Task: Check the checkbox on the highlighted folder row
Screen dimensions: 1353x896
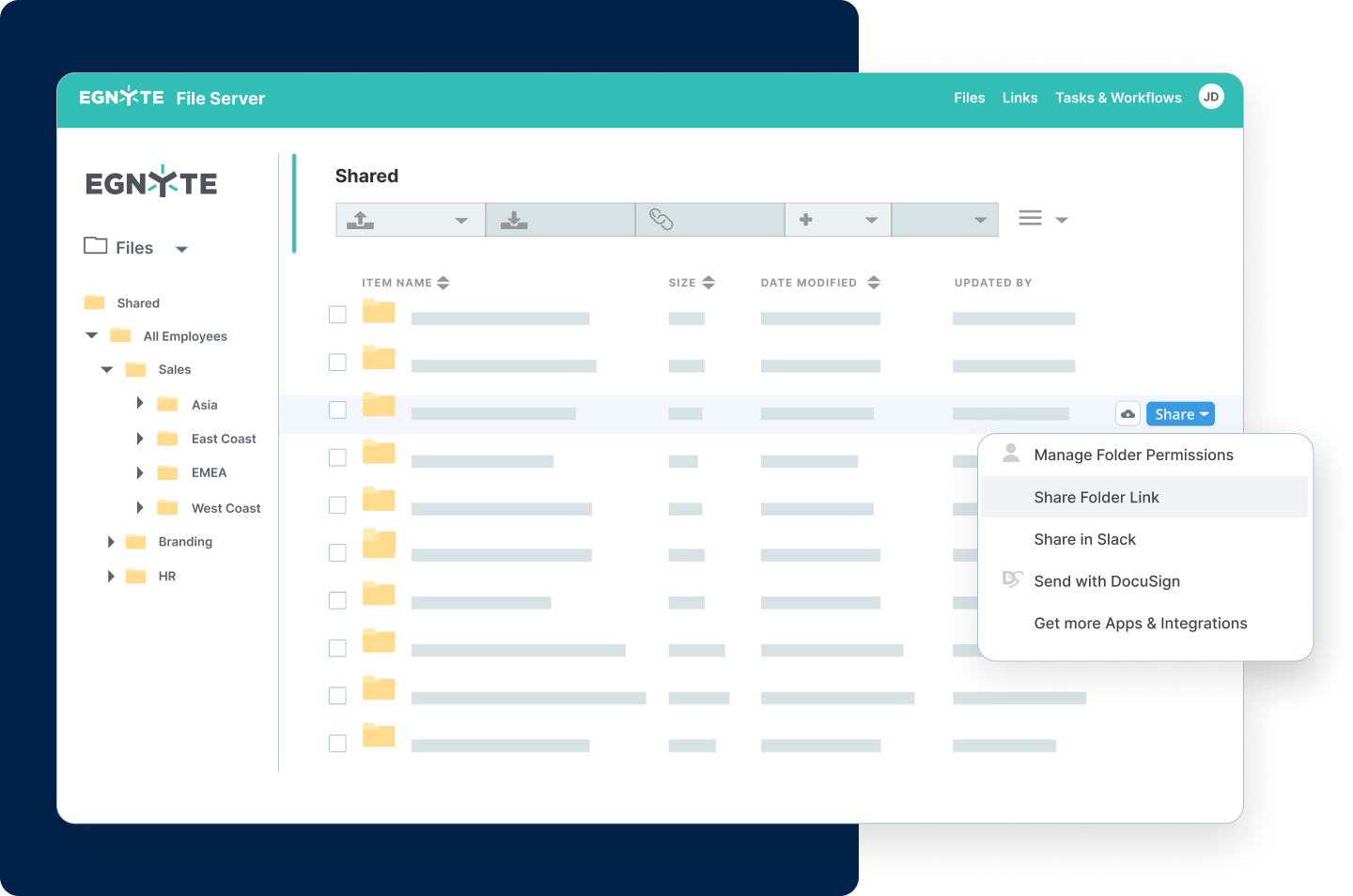Action: tap(337, 409)
